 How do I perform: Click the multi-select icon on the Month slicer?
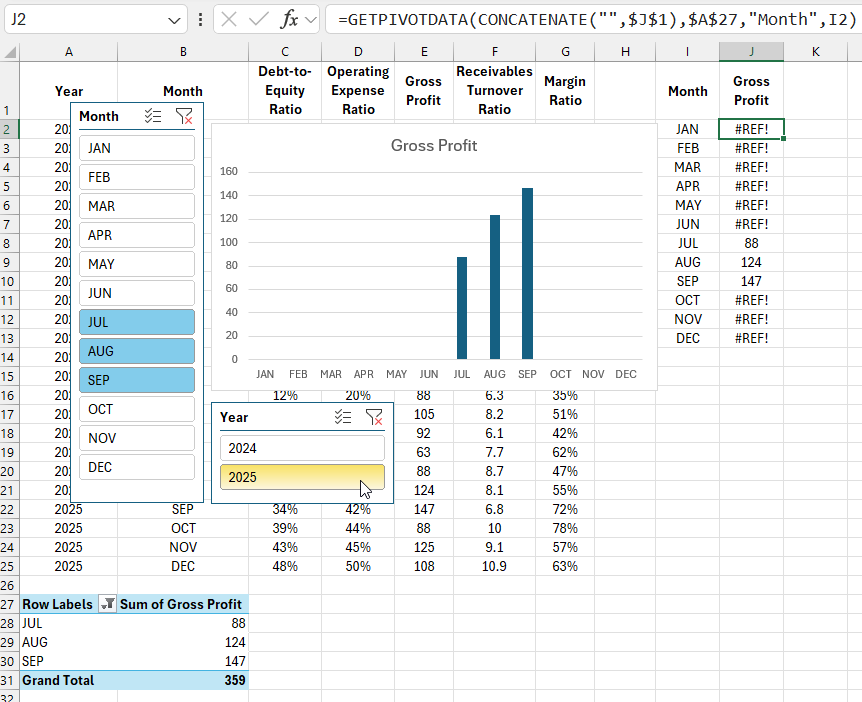[x=152, y=116]
